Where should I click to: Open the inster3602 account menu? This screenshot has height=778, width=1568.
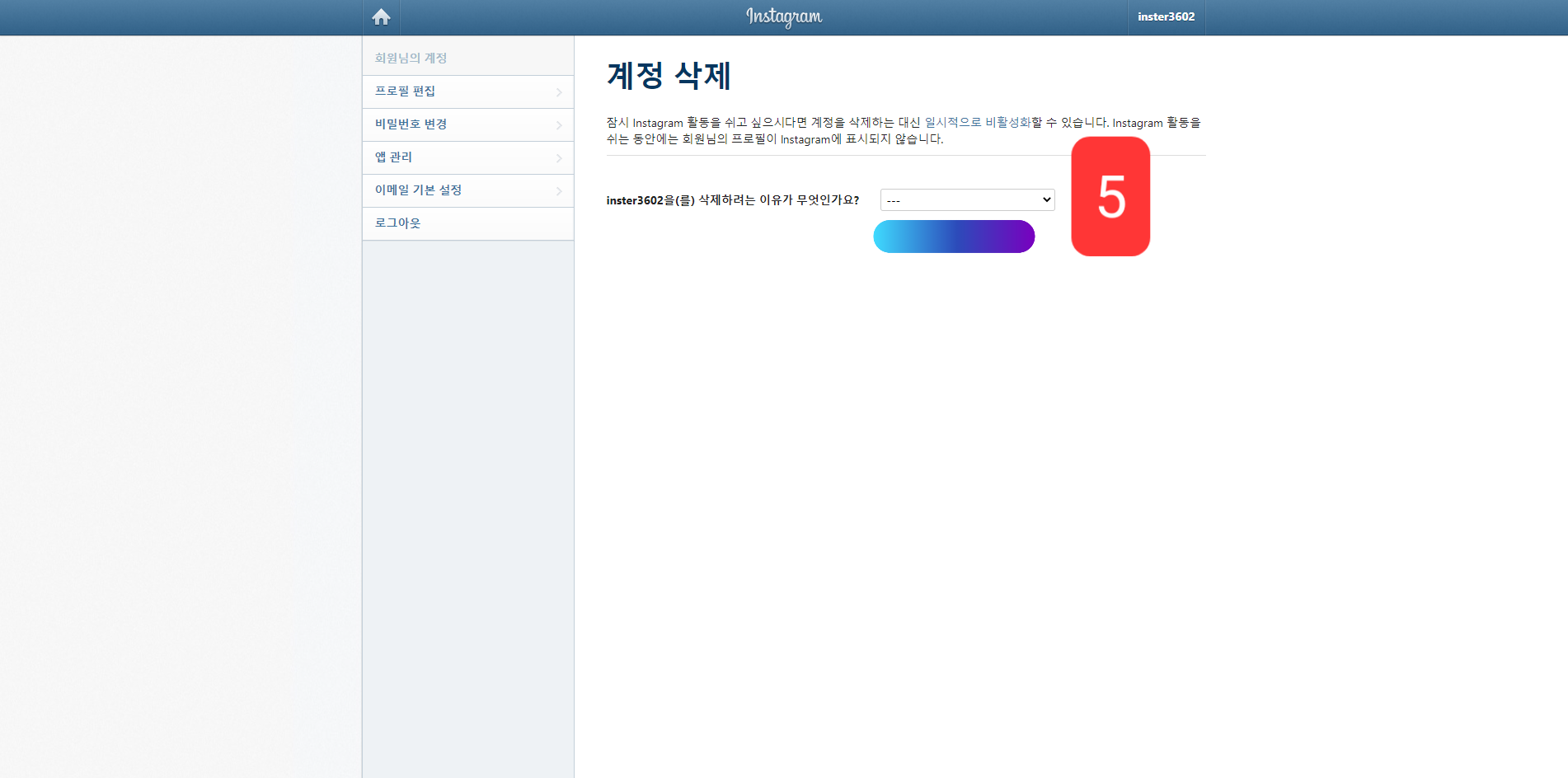(x=1166, y=16)
